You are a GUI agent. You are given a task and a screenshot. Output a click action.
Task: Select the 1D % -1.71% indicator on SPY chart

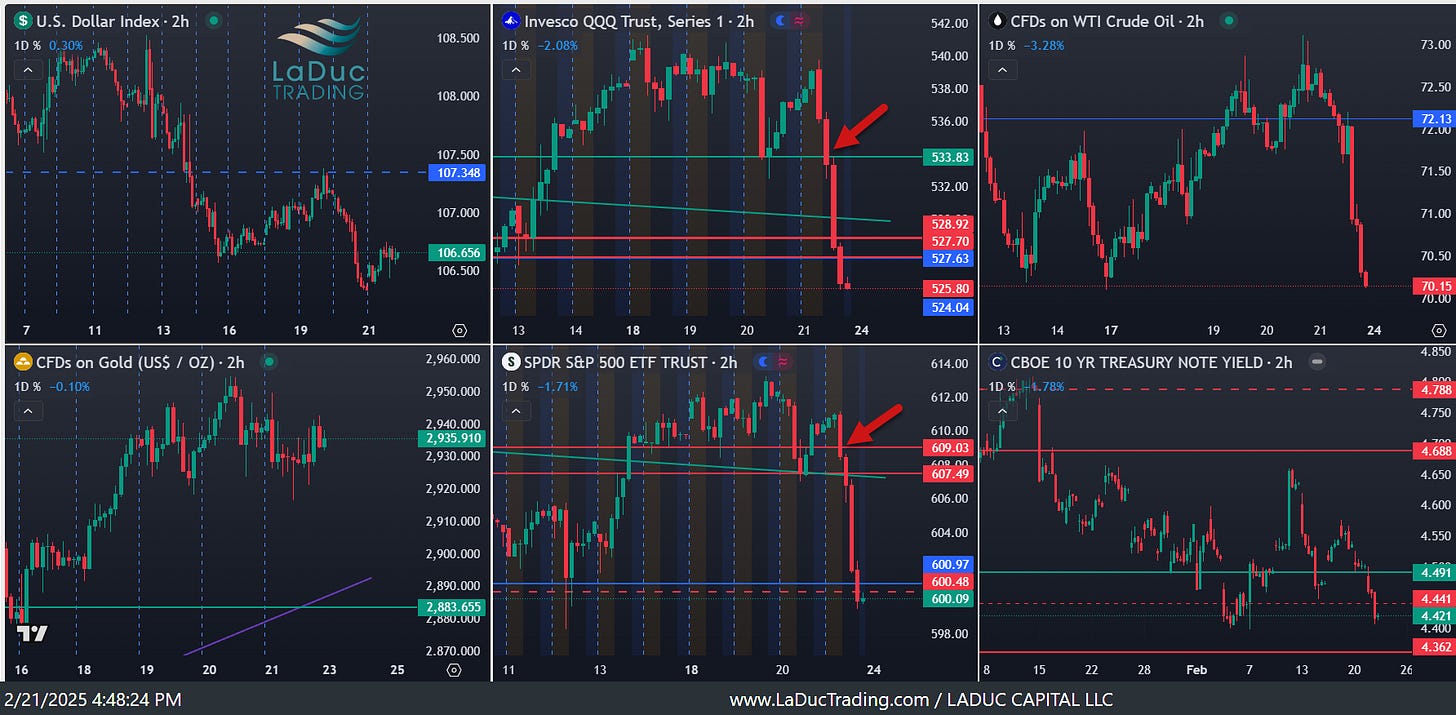pos(539,387)
